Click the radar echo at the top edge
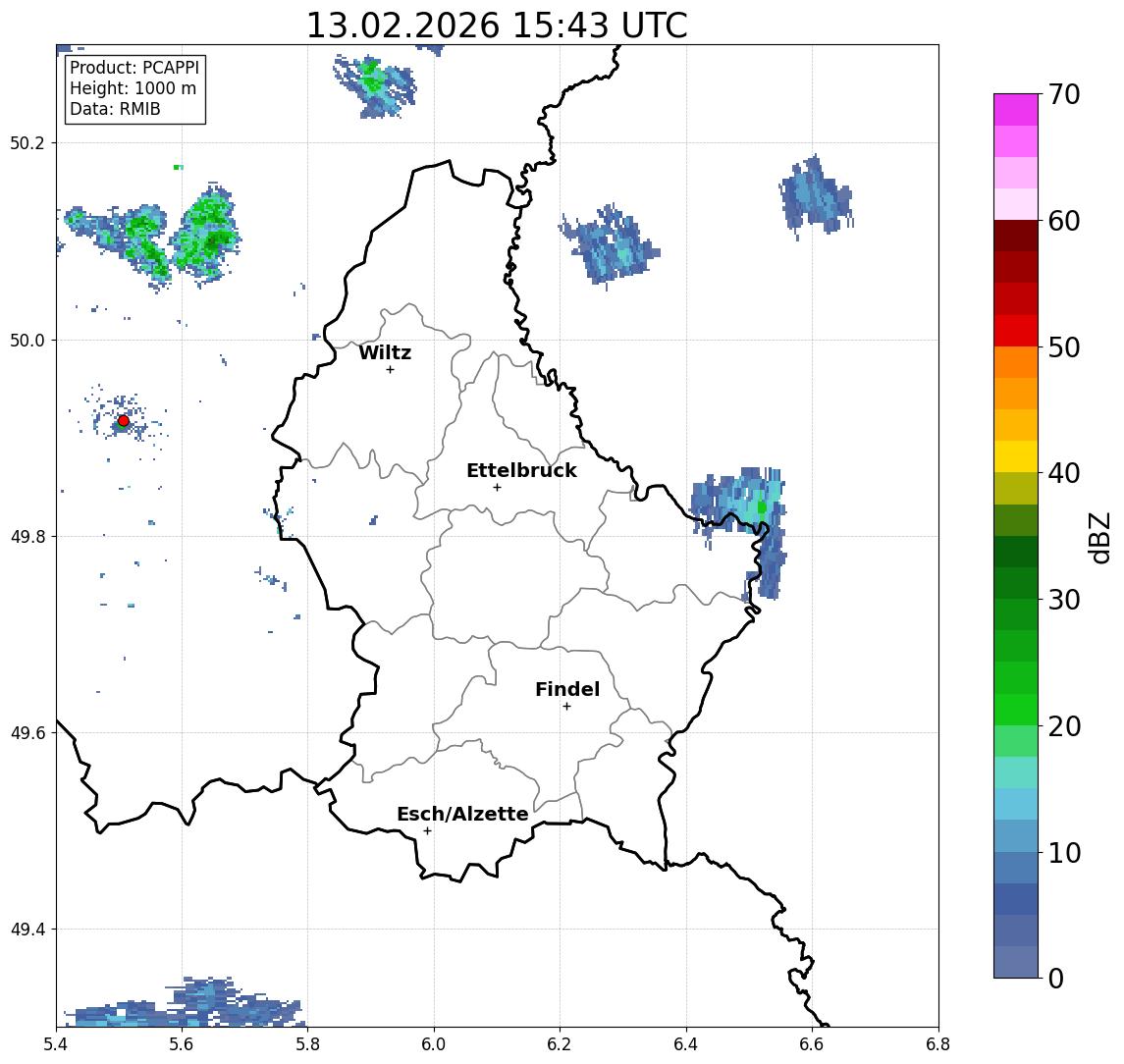The width and height of the screenshot is (1124, 1064). 375,86
